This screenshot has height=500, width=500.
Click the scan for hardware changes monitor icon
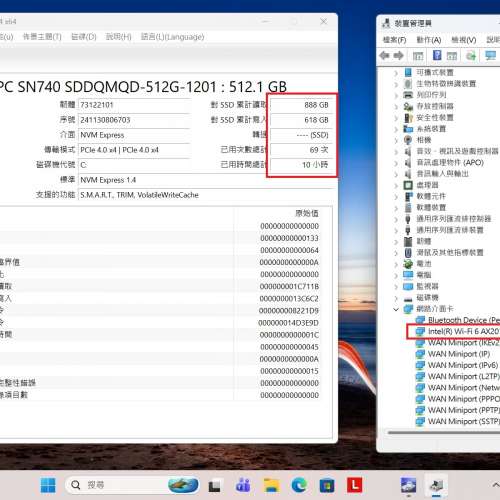point(490,55)
